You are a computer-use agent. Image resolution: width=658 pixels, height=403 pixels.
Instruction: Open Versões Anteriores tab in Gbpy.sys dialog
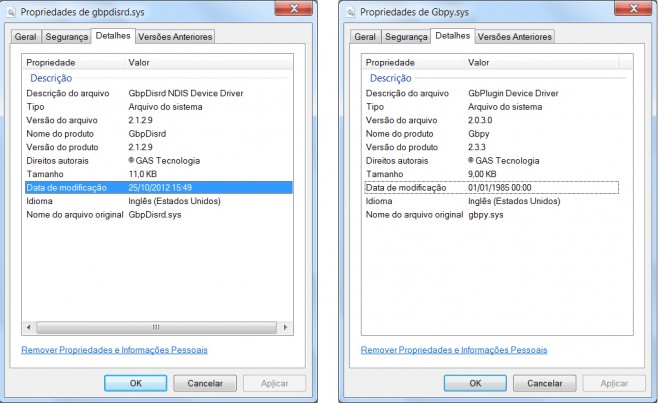point(514,37)
